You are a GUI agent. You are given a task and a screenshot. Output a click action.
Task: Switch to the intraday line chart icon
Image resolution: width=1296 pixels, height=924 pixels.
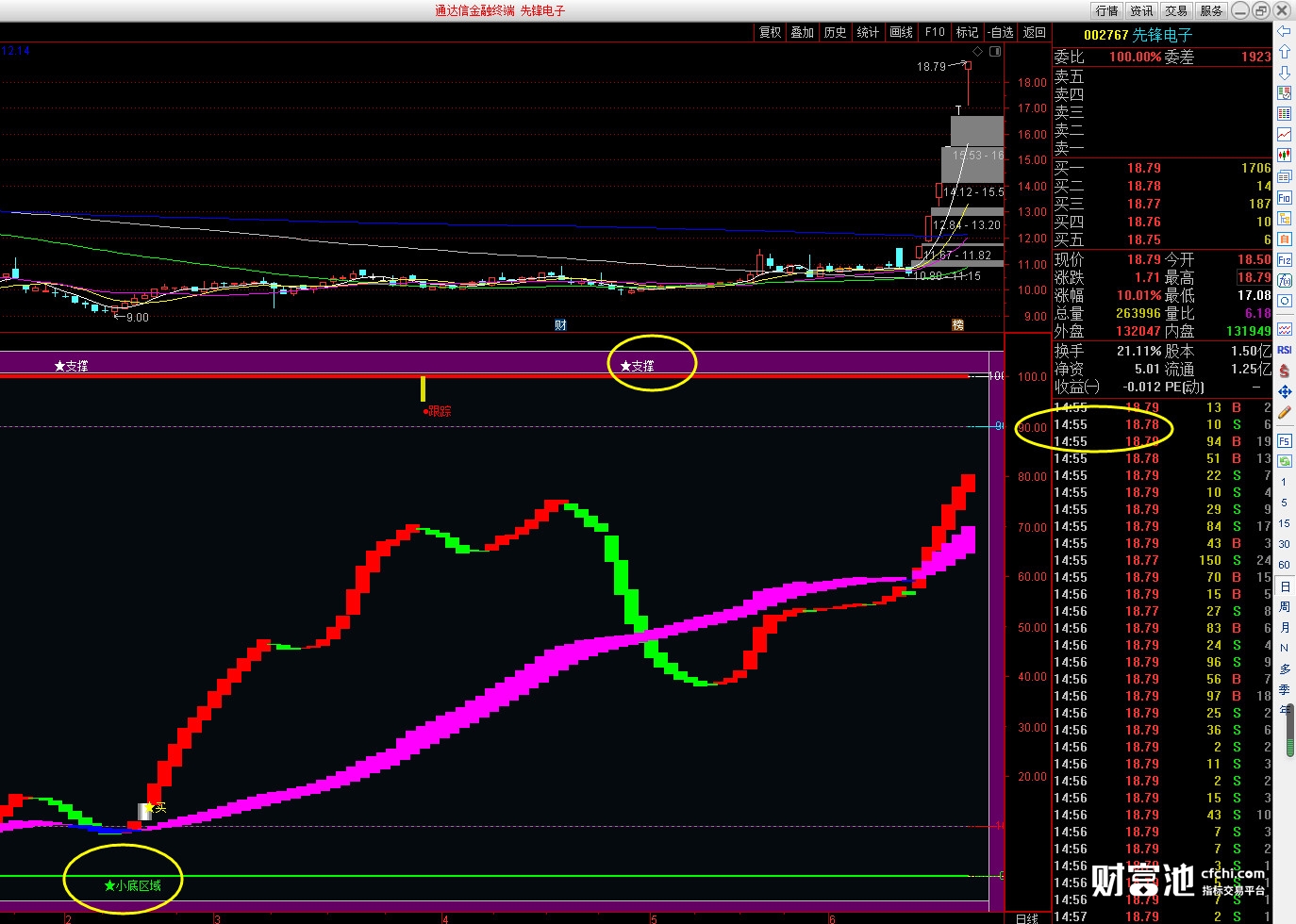1284,135
